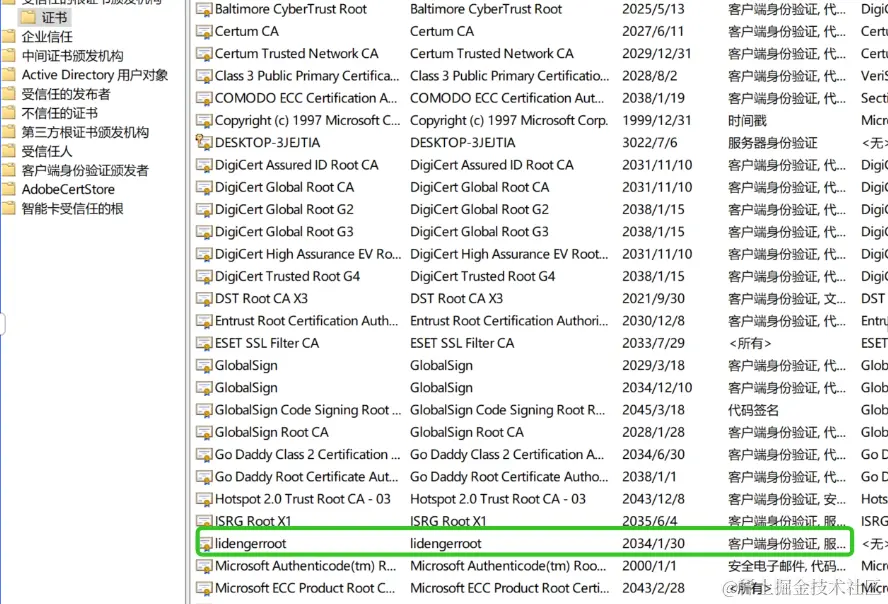Screen dimensions: 888x604
Task: Click the Copyright (c) 1997 Microsoft certificate icon
Action: click(x=204, y=121)
